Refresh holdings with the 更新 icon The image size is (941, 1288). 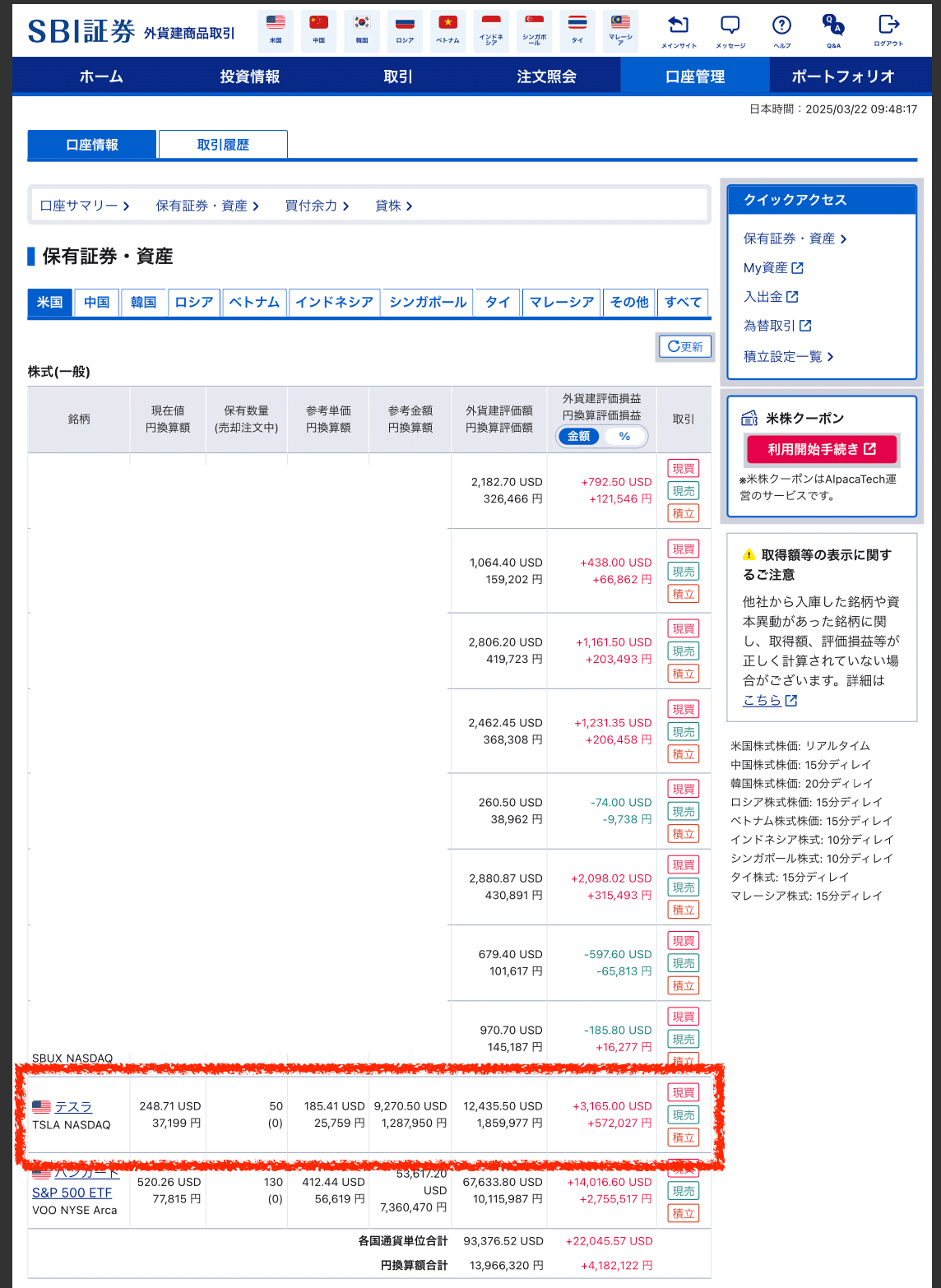point(684,346)
